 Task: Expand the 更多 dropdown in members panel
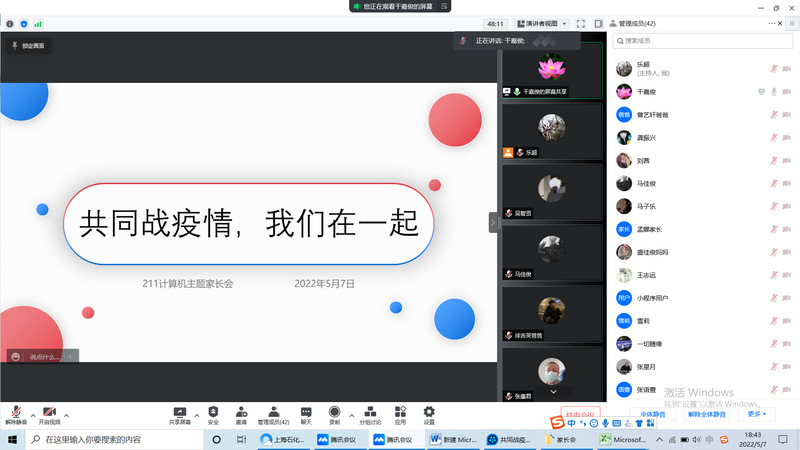point(760,414)
